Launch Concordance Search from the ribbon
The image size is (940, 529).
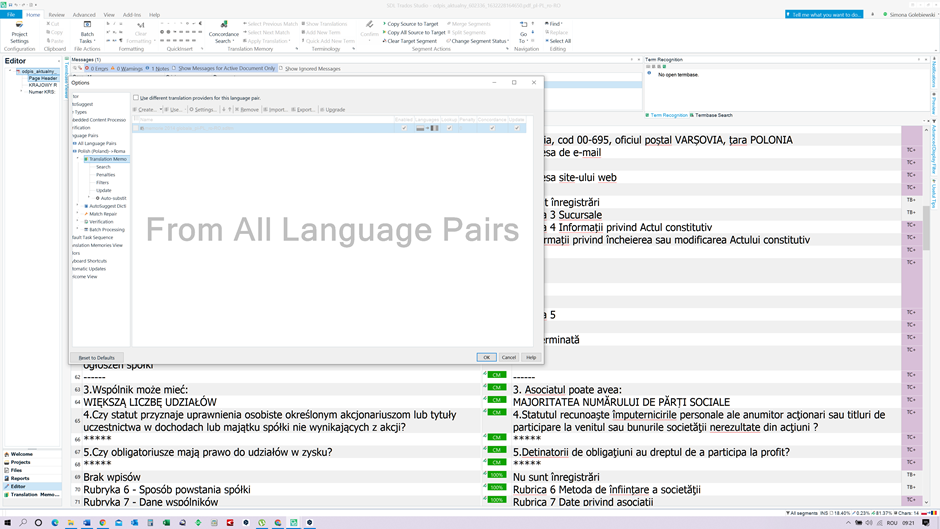click(x=224, y=33)
